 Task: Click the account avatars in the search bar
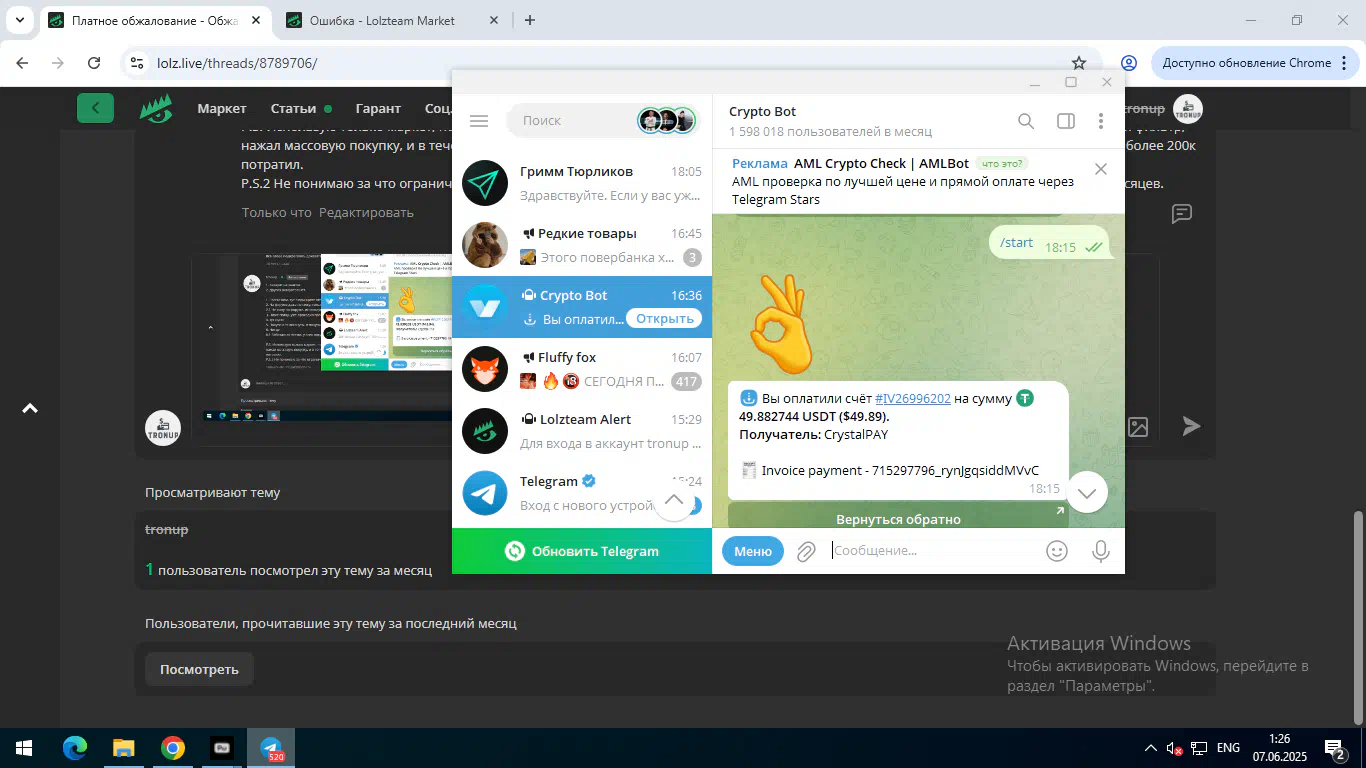tap(667, 121)
